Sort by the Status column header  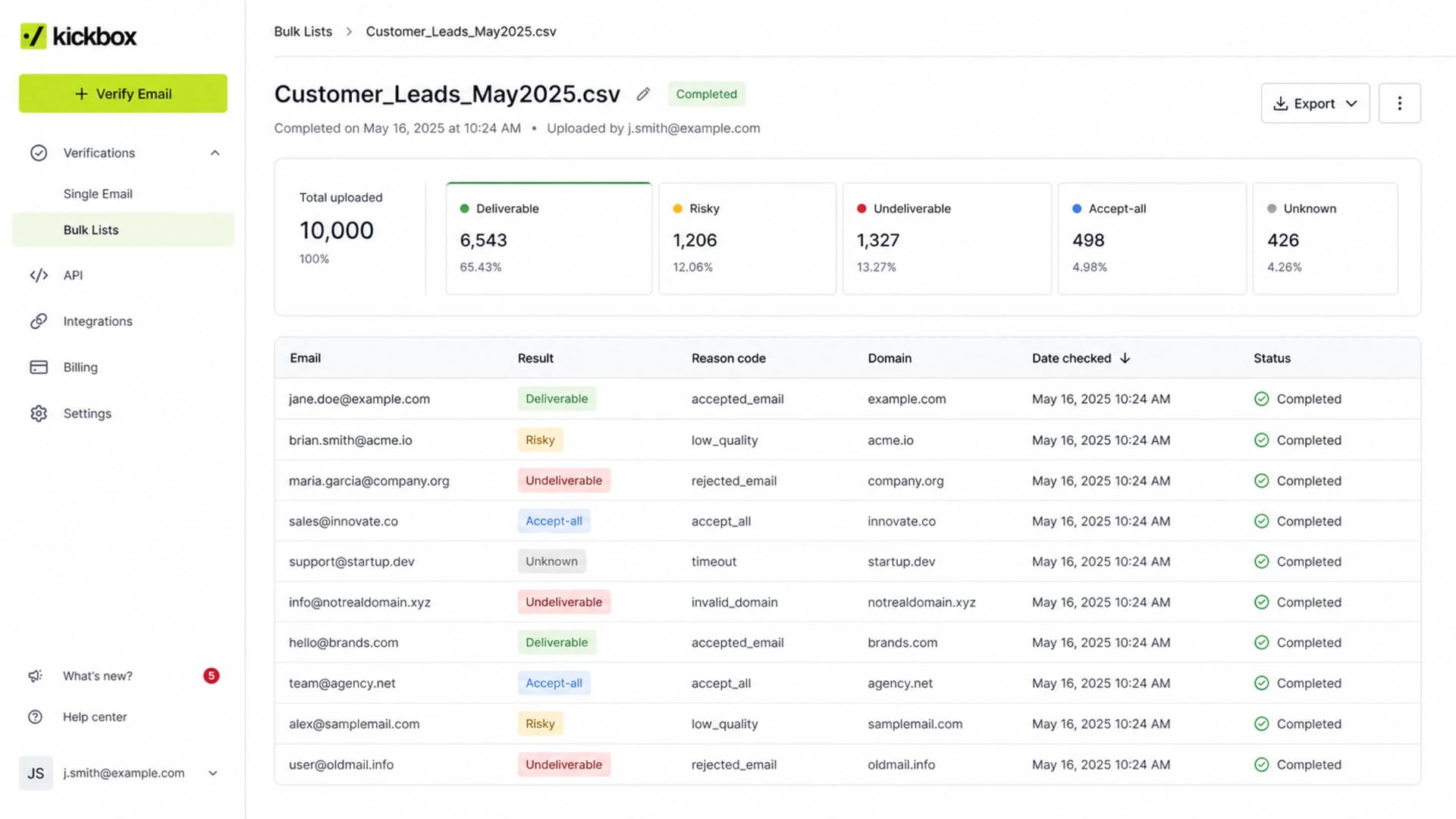(1272, 358)
